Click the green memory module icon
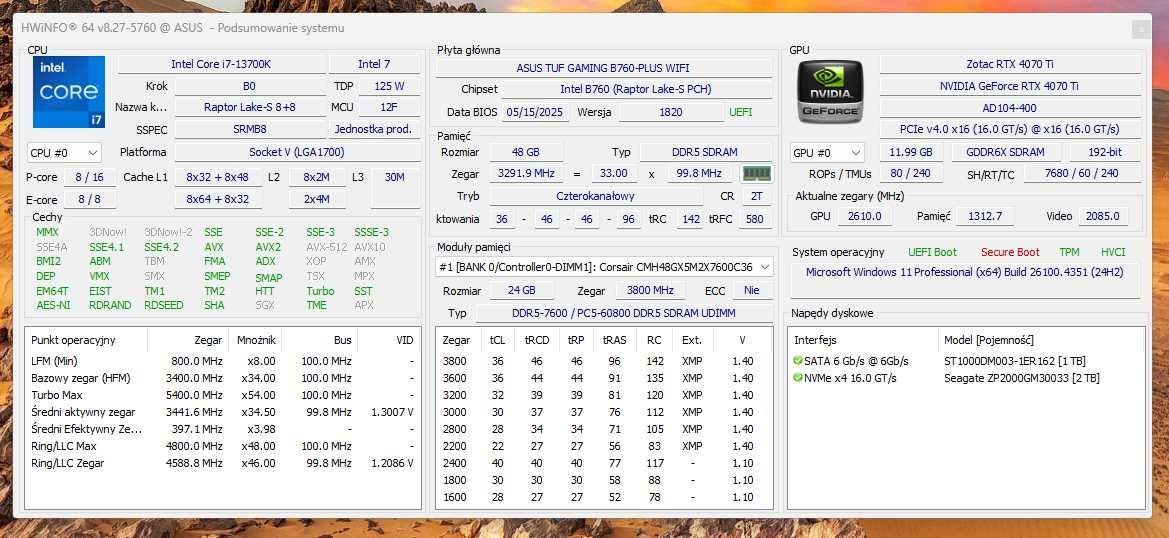This screenshot has width=1169, height=538. click(757, 174)
